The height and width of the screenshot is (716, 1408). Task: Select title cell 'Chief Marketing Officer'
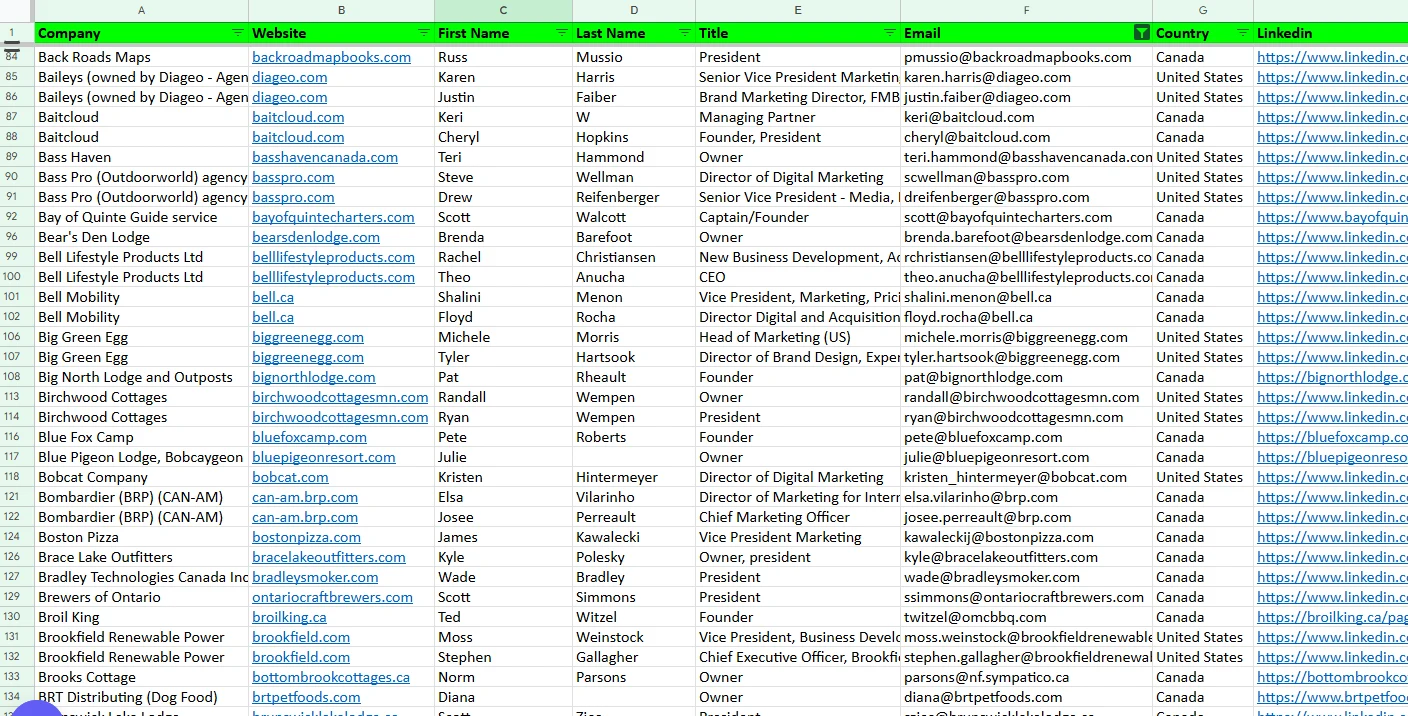(x=798, y=517)
